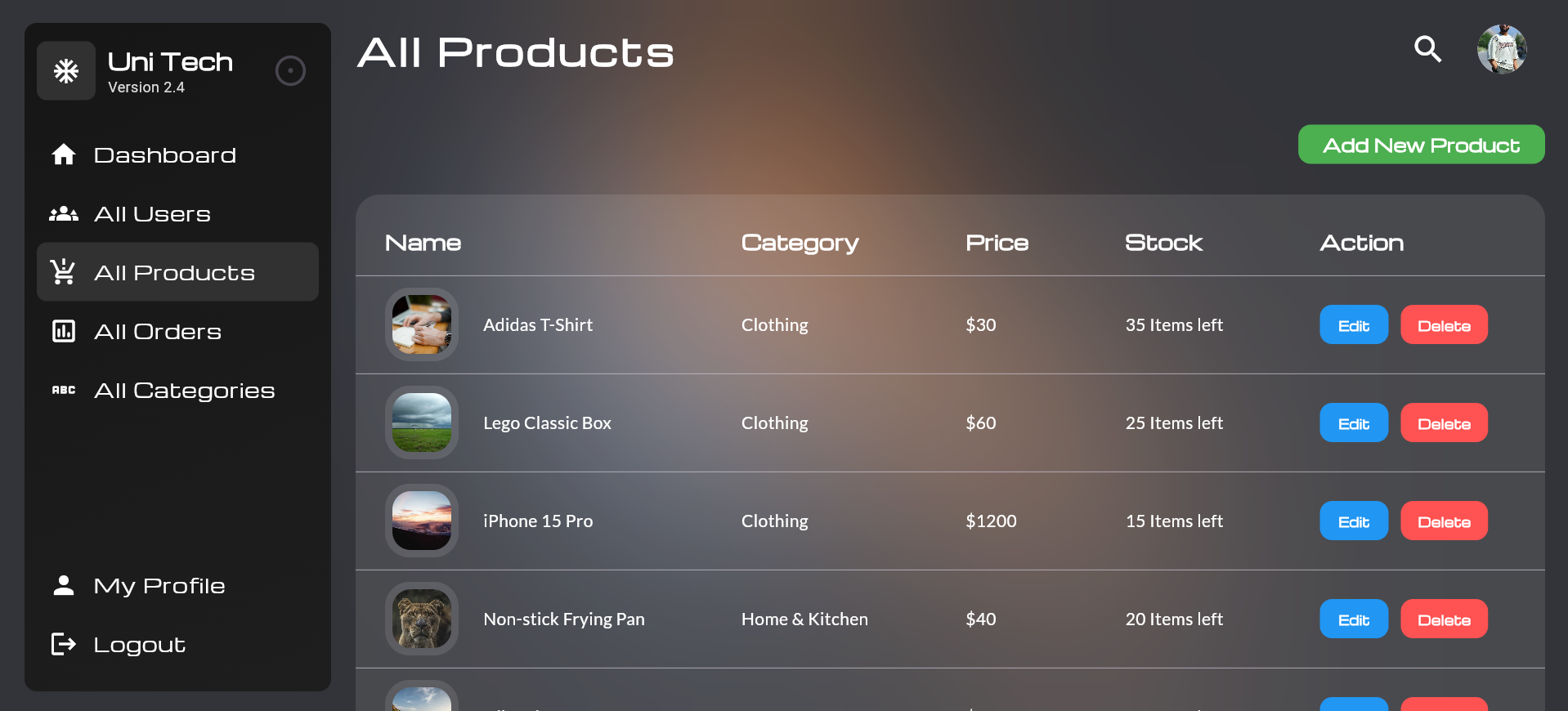Edit the Adidas T-Shirt product
Screen dimensions: 1568x711
click(1354, 325)
